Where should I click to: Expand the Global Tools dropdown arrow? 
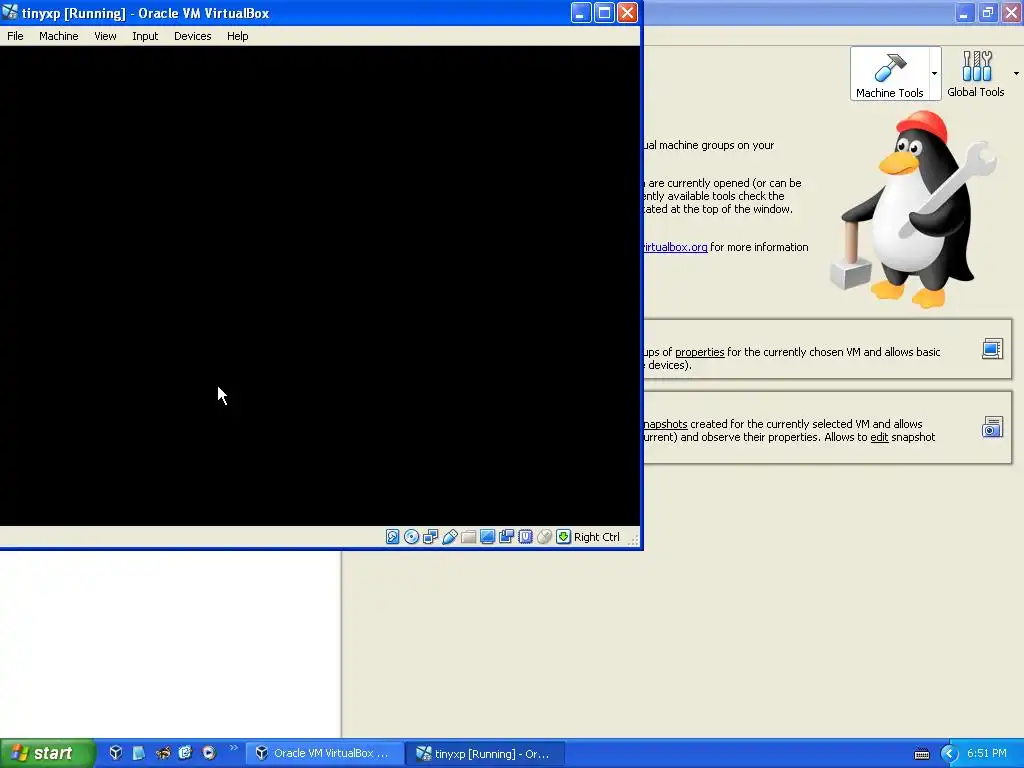coord(1016,74)
